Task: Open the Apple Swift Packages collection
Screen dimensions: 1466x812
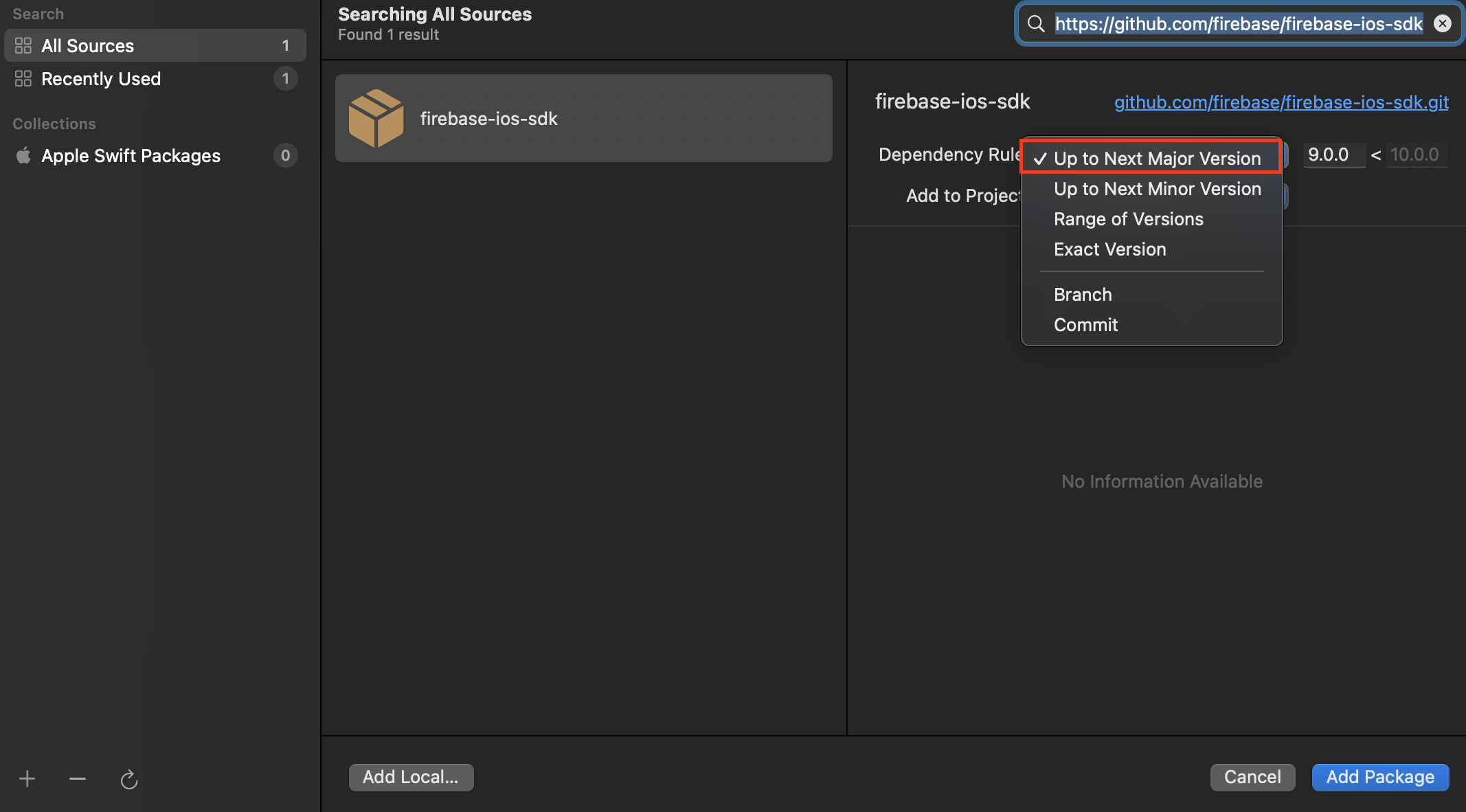Action: 155,155
